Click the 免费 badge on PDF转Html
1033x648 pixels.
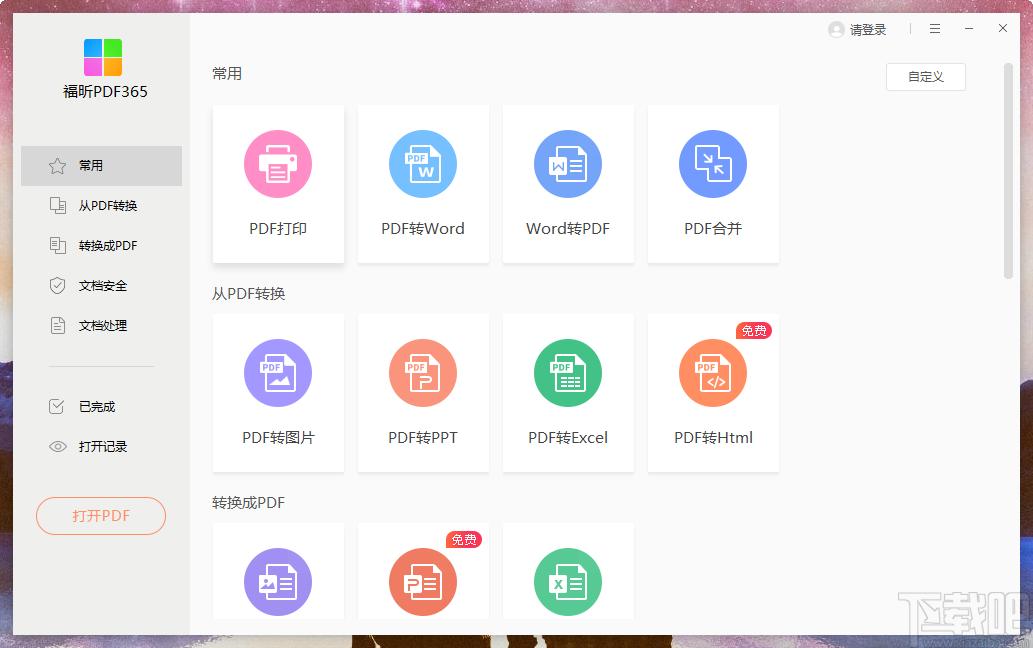(754, 331)
